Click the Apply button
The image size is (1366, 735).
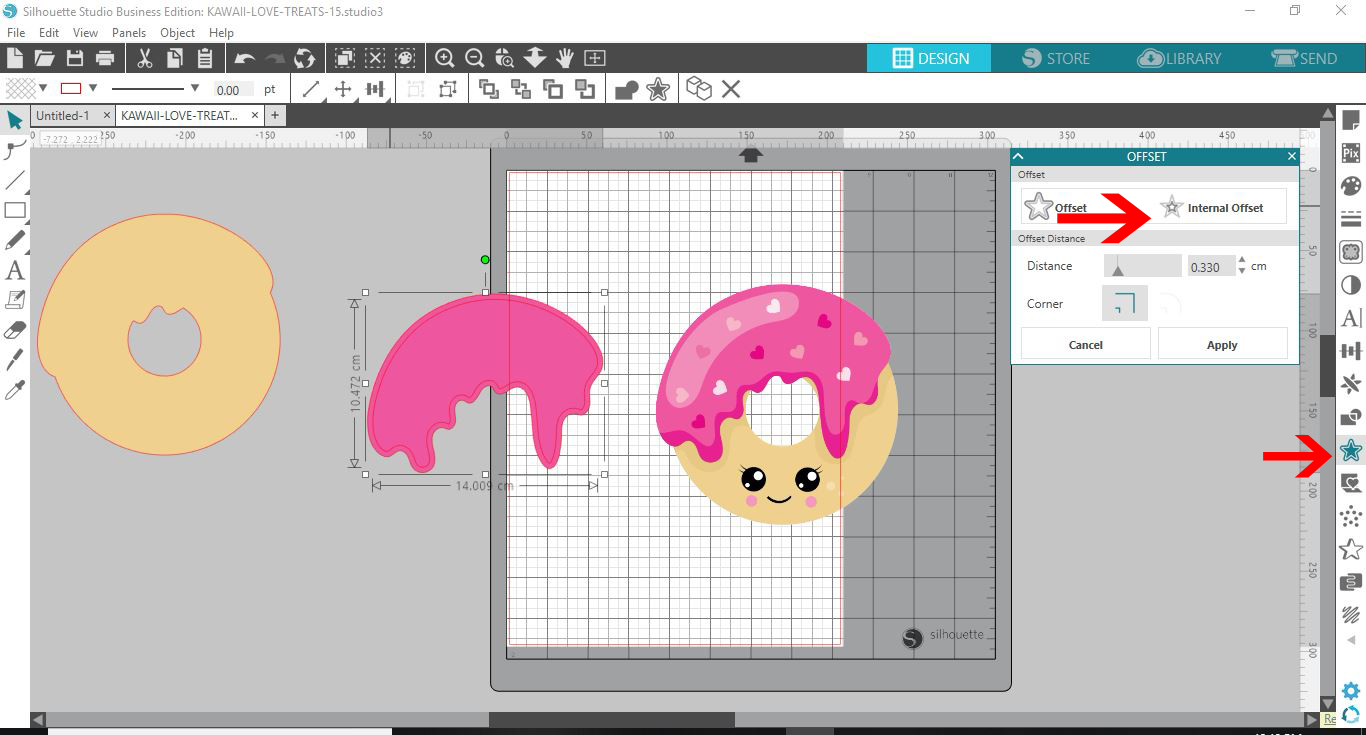click(x=1222, y=344)
